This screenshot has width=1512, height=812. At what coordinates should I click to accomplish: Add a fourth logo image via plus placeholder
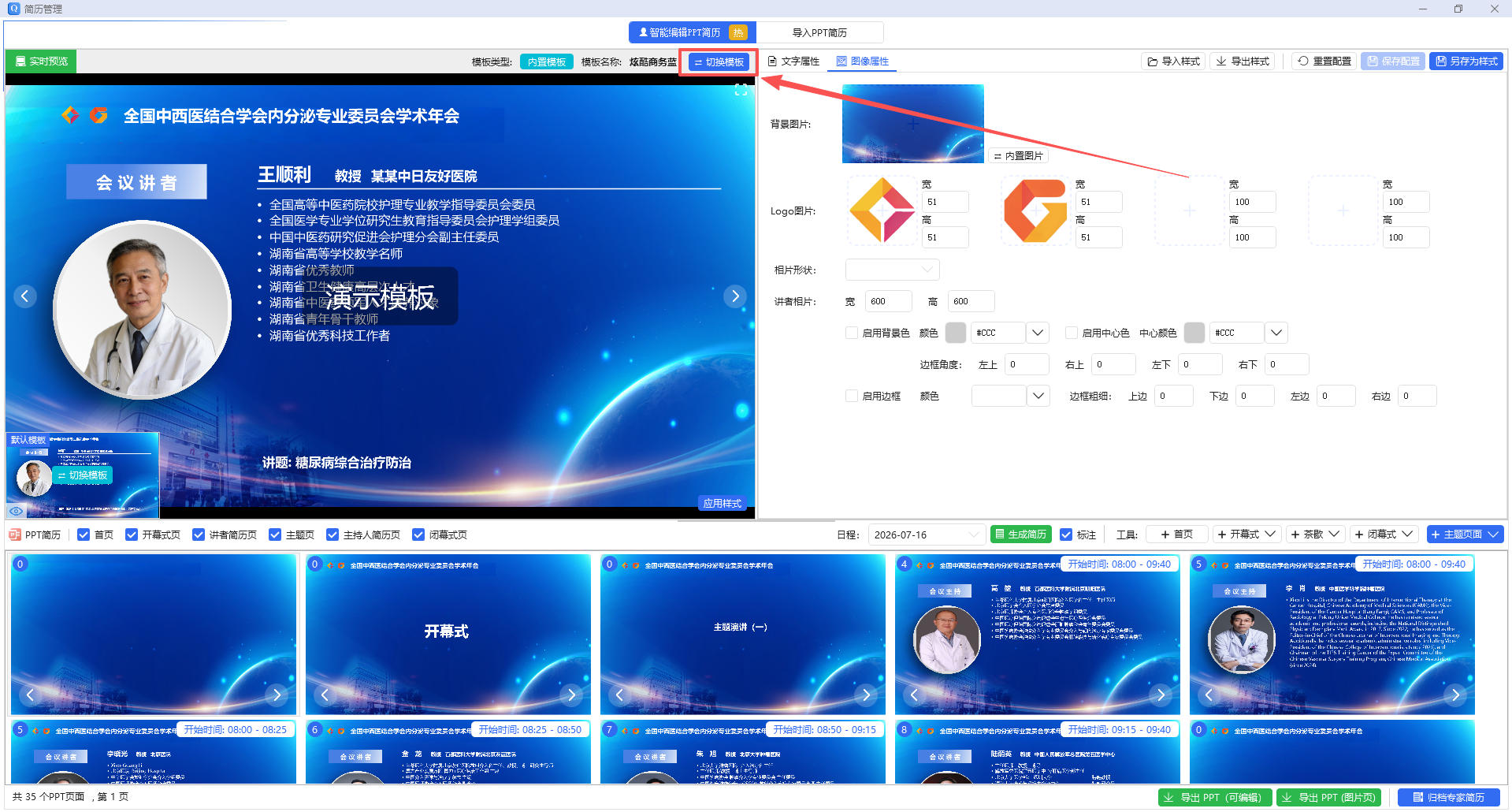click(x=1343, y=210)
